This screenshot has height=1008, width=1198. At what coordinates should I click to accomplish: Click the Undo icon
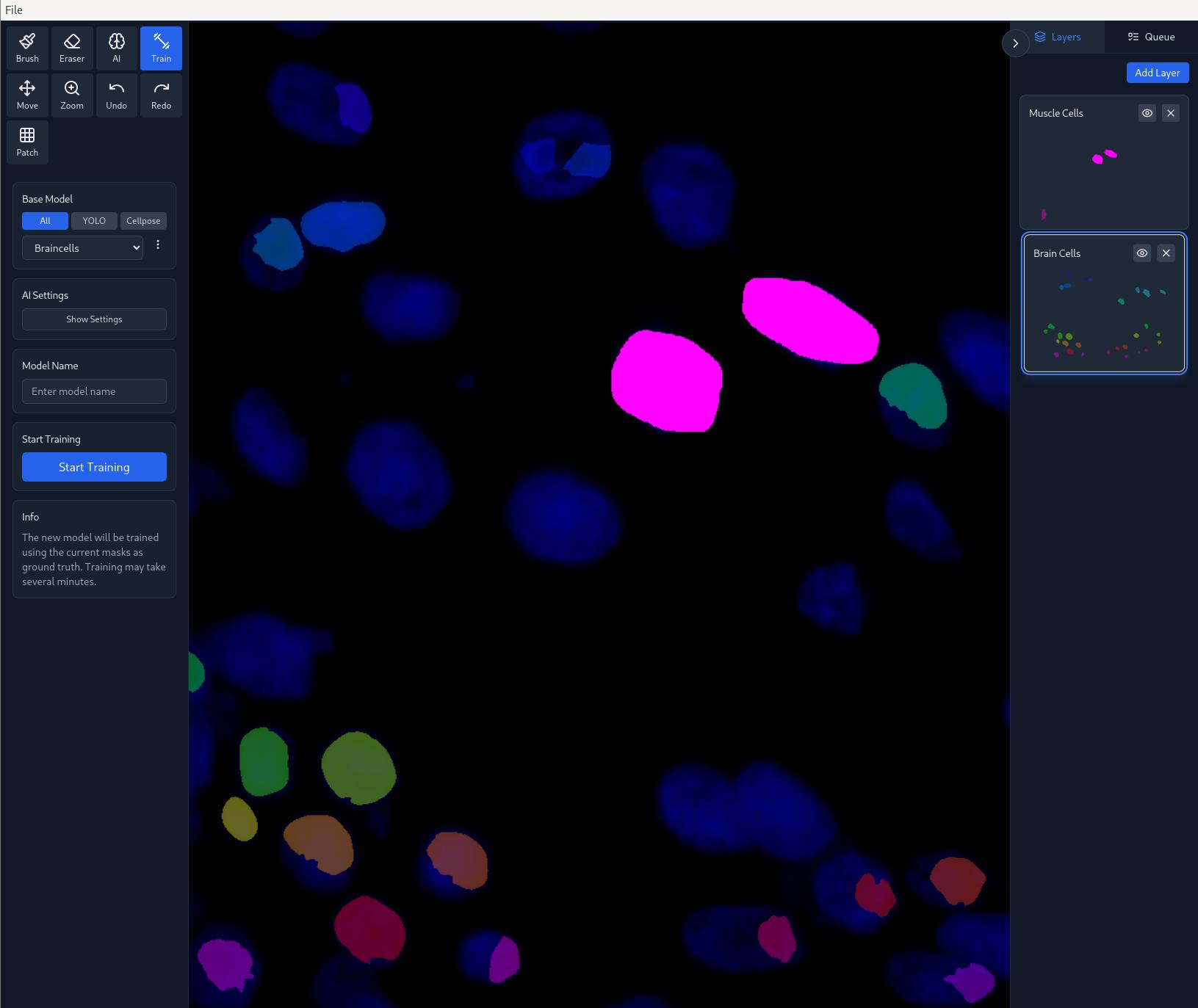point(117,94)
